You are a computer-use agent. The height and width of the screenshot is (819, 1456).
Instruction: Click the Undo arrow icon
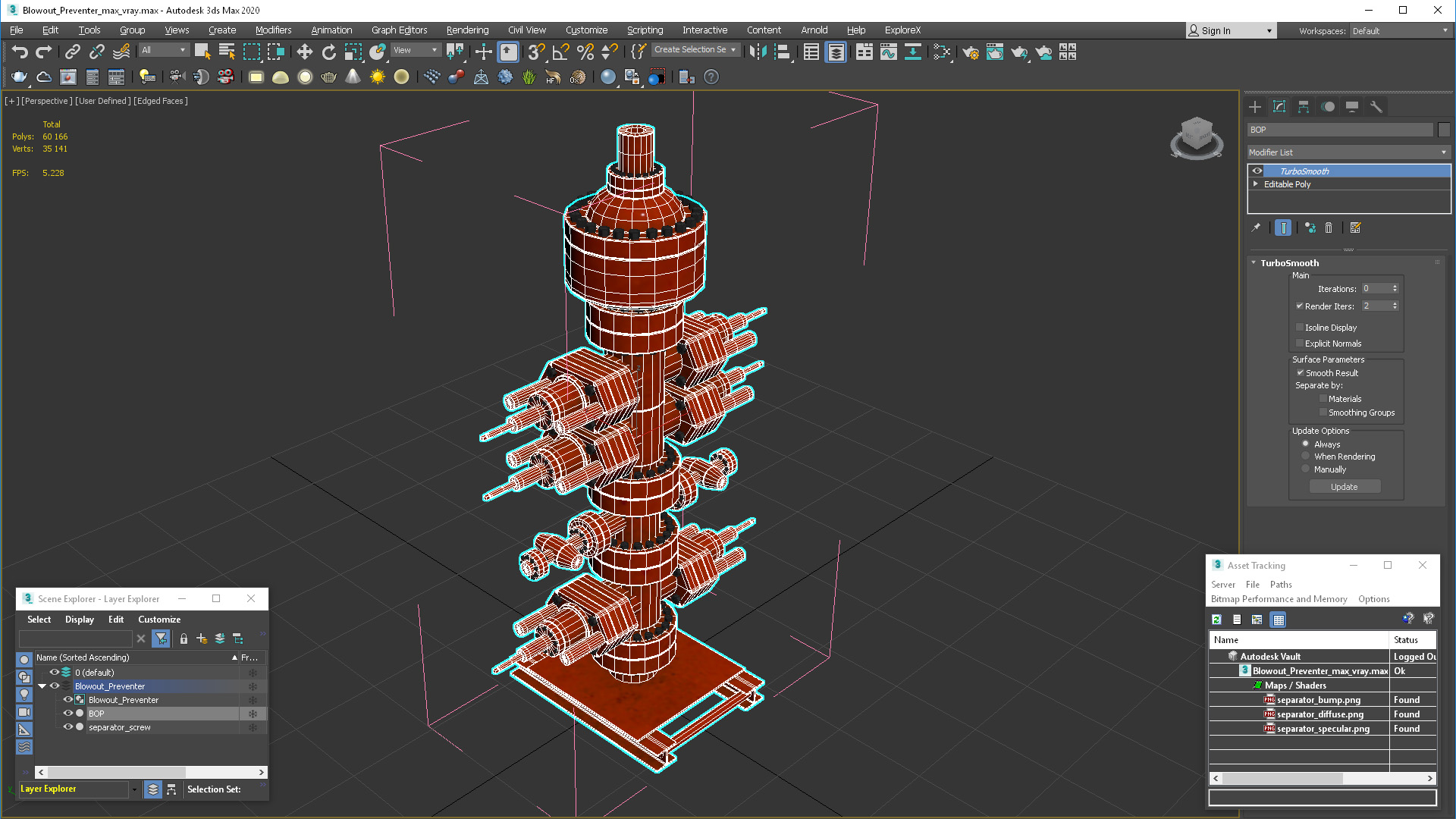(x=20, y=52)
